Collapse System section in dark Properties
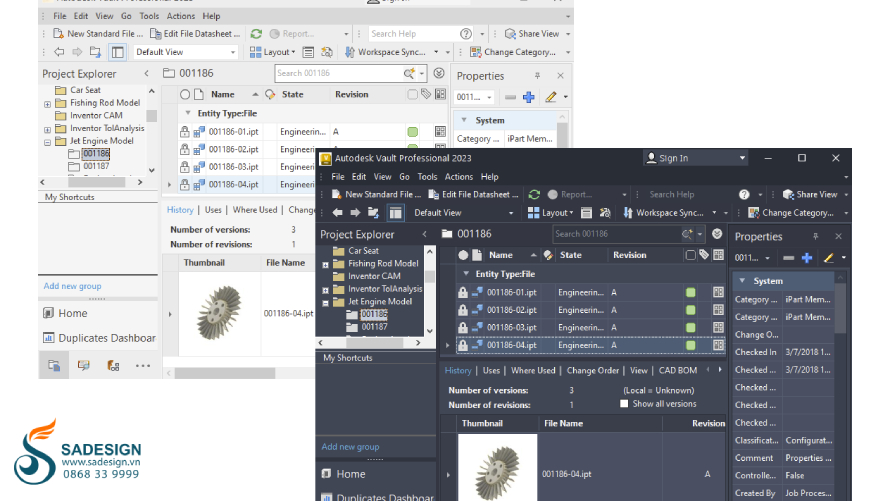This screenshot has width=890, height=501. [x=742, y=281]
